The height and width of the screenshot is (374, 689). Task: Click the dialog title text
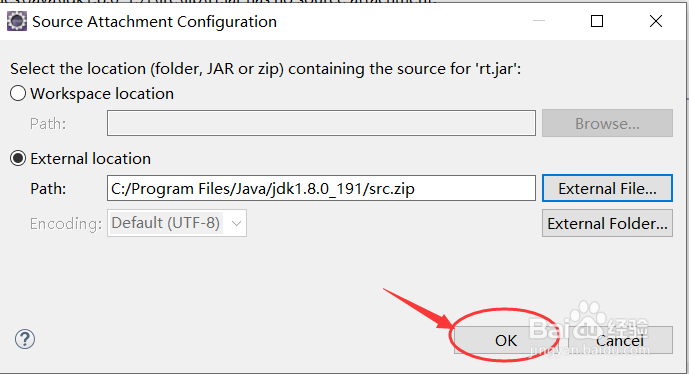[x=155, y=22]
